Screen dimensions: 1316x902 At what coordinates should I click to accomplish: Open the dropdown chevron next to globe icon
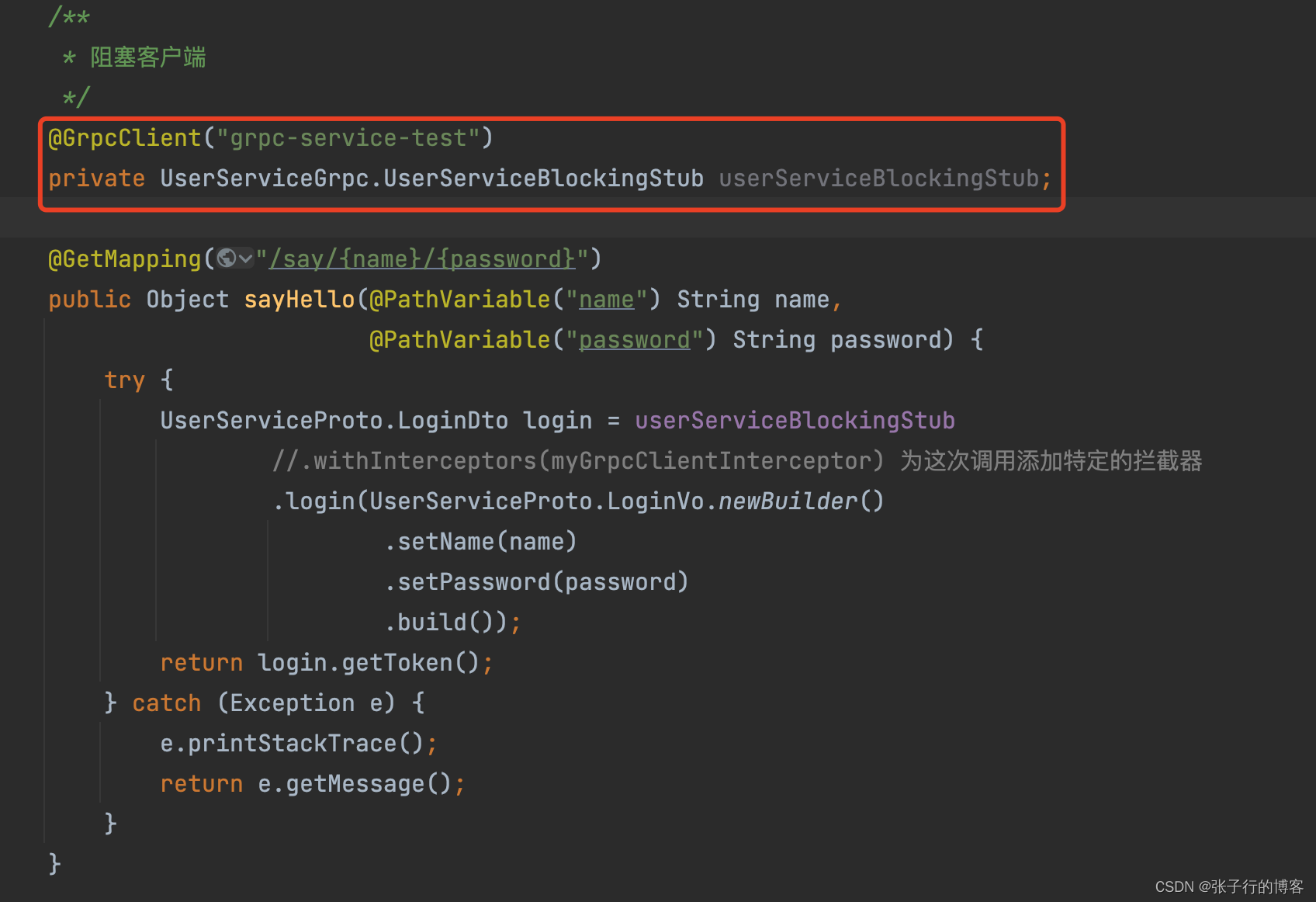(x=245, y=258)
